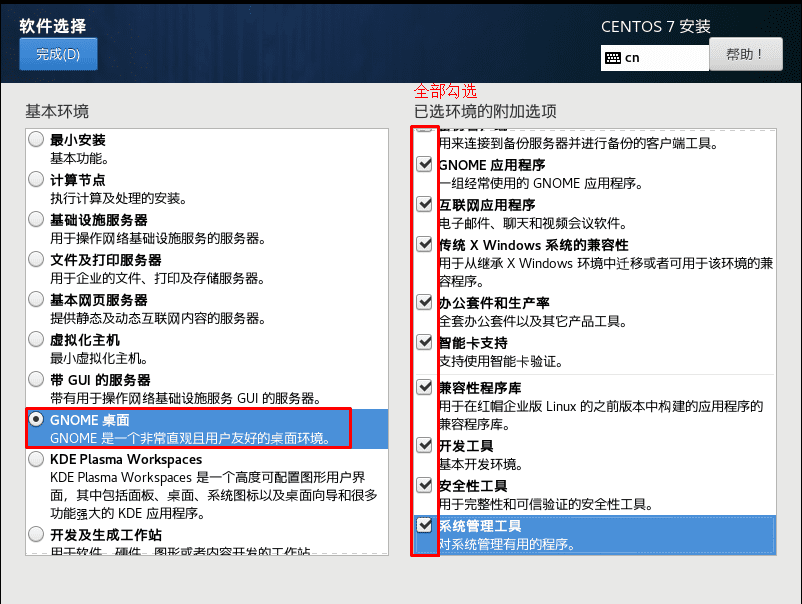Viewport: 802px width, 604px height.
Task: Click the text 执行计算及处理的安装。
Action: pos(119,198)
